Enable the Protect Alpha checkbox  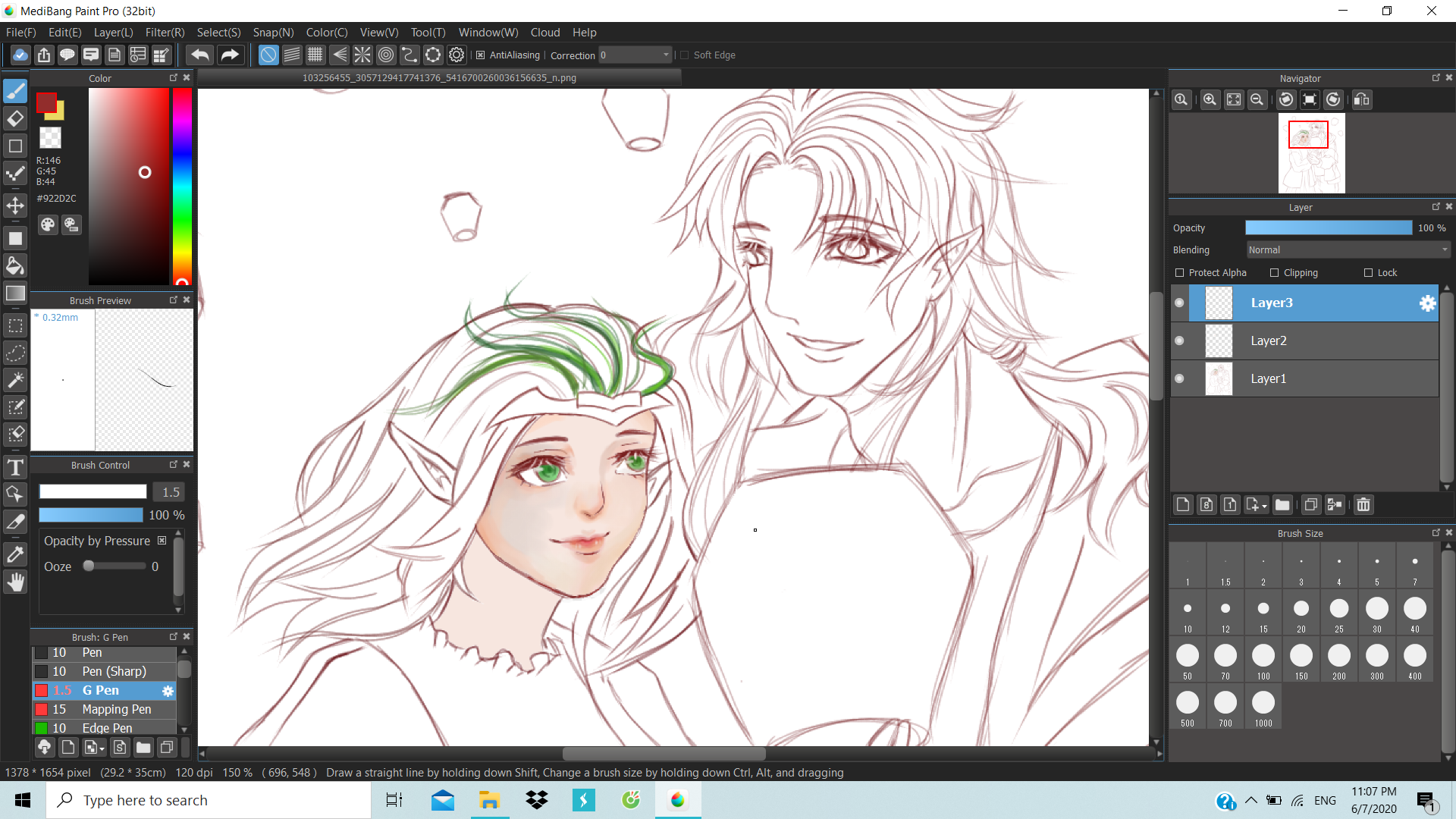(1179, 273)
